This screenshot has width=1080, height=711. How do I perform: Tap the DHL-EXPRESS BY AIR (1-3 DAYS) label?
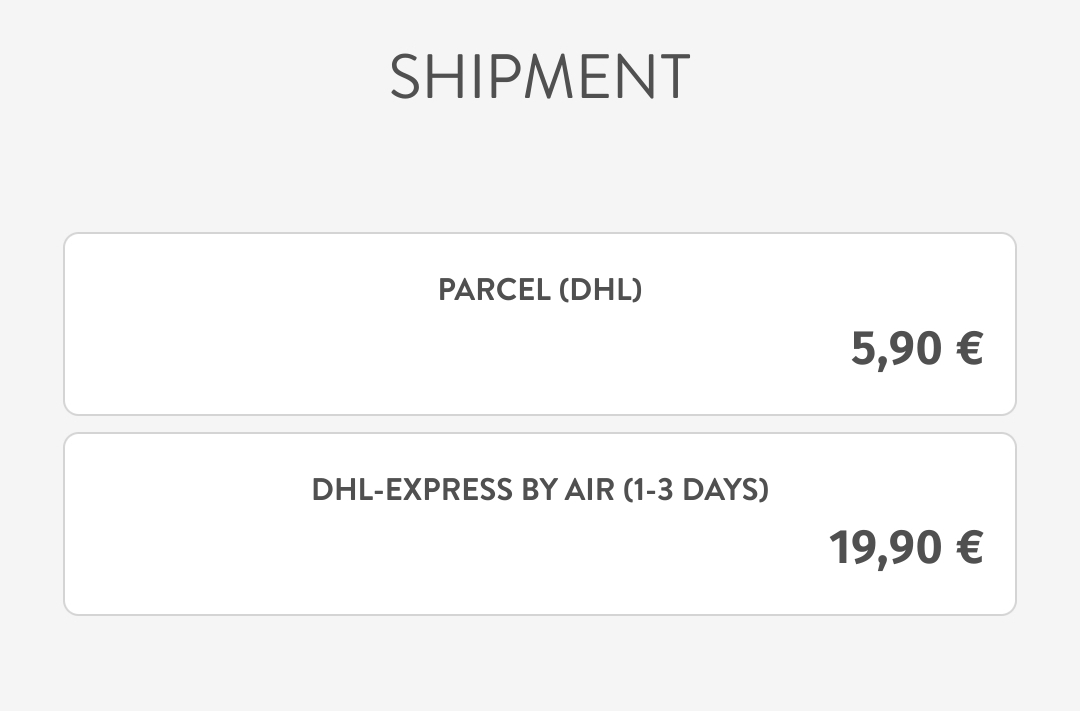click(x=540, y=490)
